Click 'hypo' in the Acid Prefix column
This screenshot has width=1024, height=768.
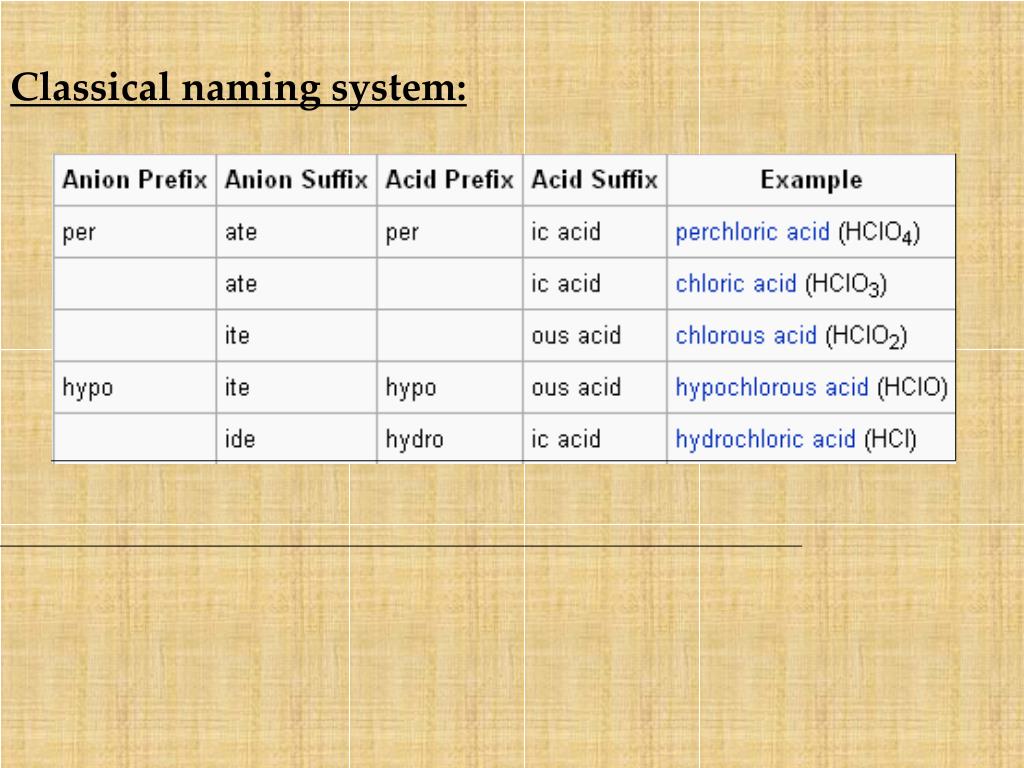pyautogui.click(x=411, y=388)
